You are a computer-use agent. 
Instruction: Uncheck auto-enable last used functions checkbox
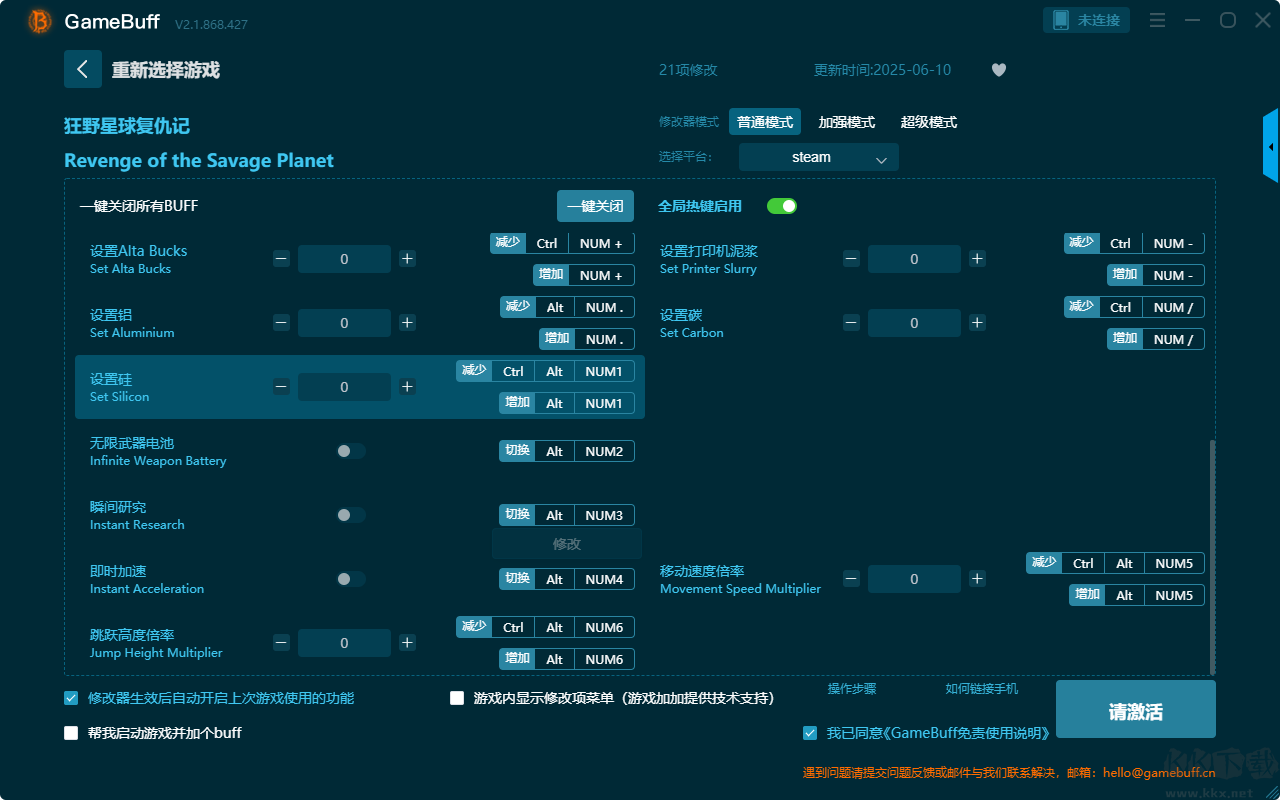pos(71,698)
